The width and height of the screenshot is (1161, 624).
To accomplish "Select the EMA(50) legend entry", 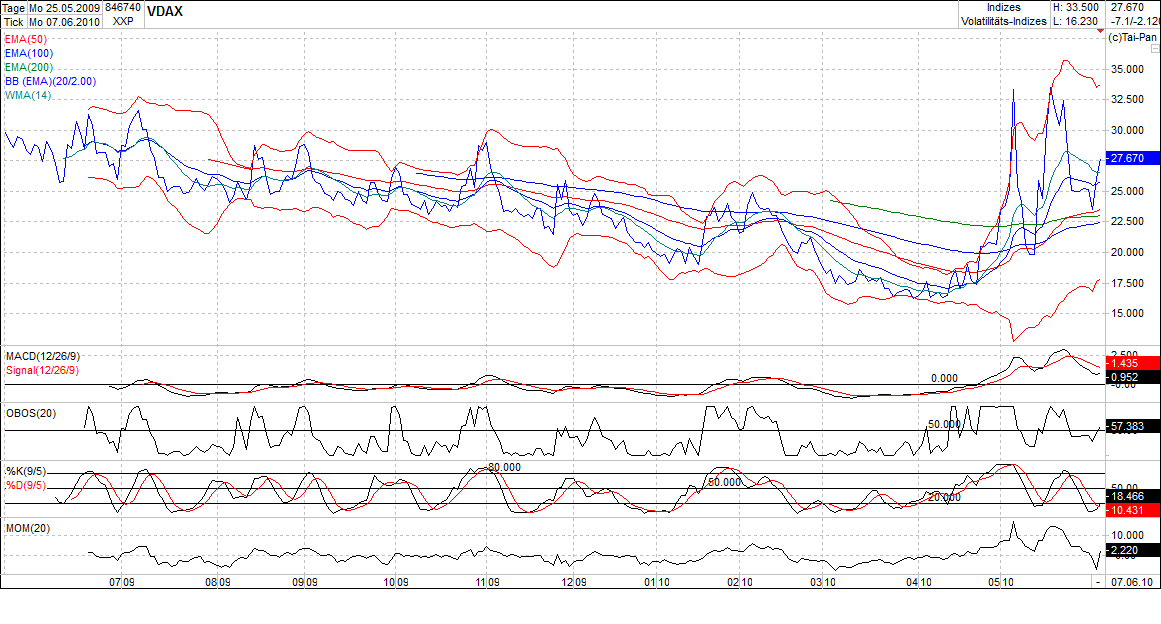I will (25, 39).
